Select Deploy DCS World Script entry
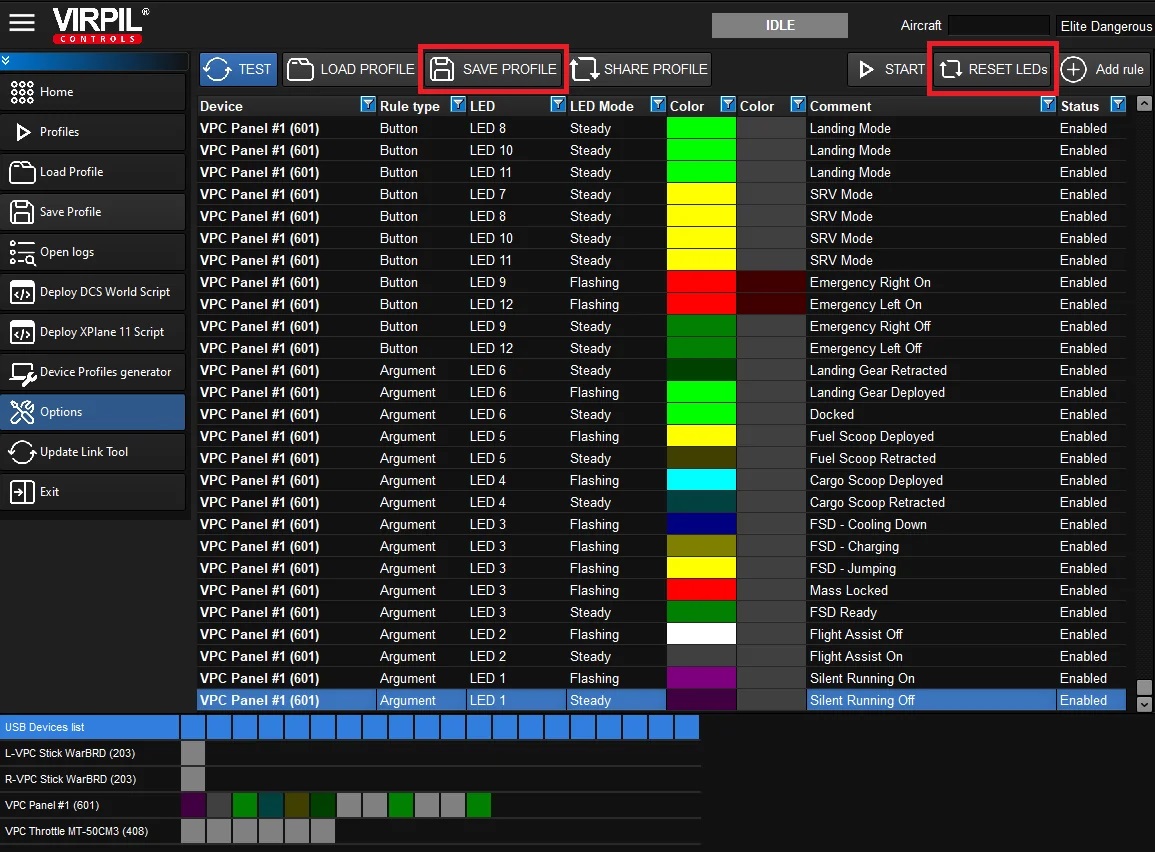Image resolution: width=1155 pixels, height=852 pixels. (93, 292)
